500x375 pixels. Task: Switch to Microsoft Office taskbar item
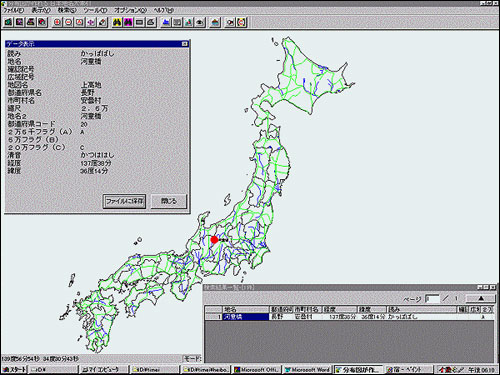tap(257, 369)
